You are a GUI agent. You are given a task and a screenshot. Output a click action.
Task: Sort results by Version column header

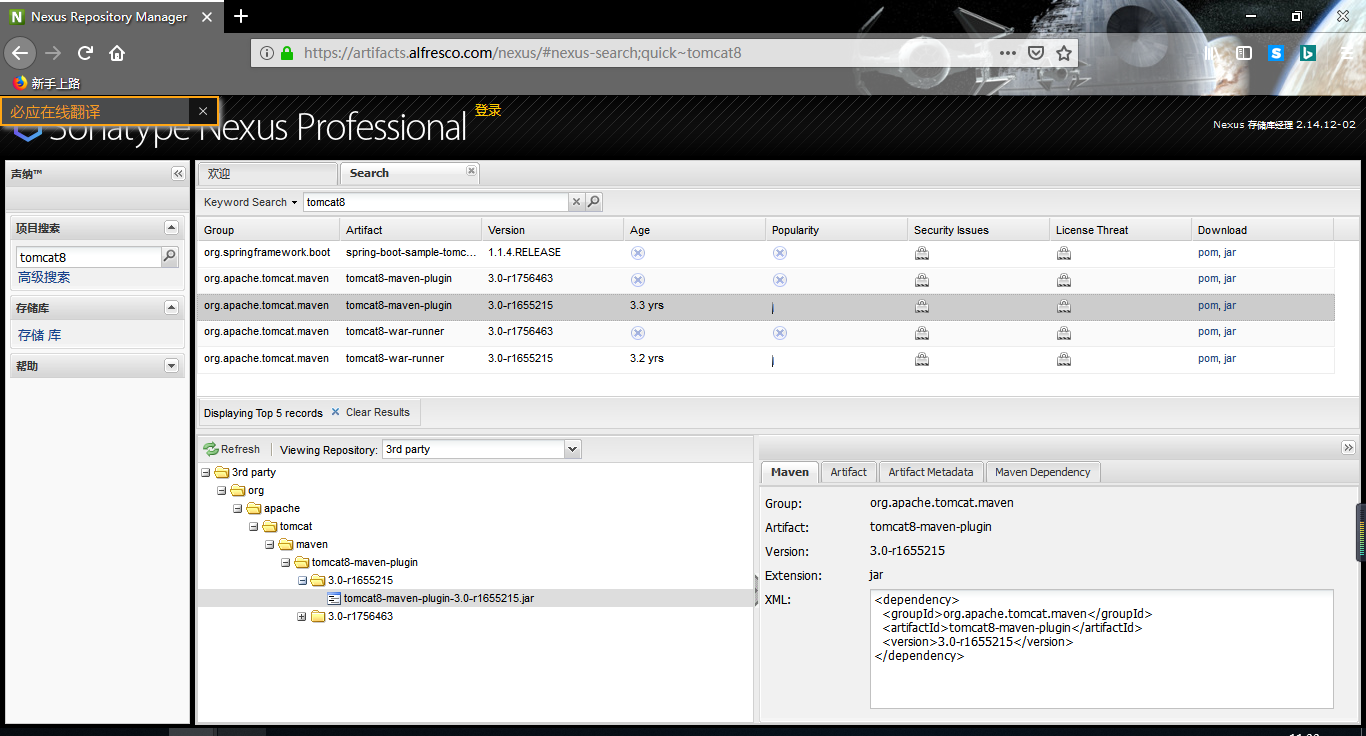[x=552, y=230]
